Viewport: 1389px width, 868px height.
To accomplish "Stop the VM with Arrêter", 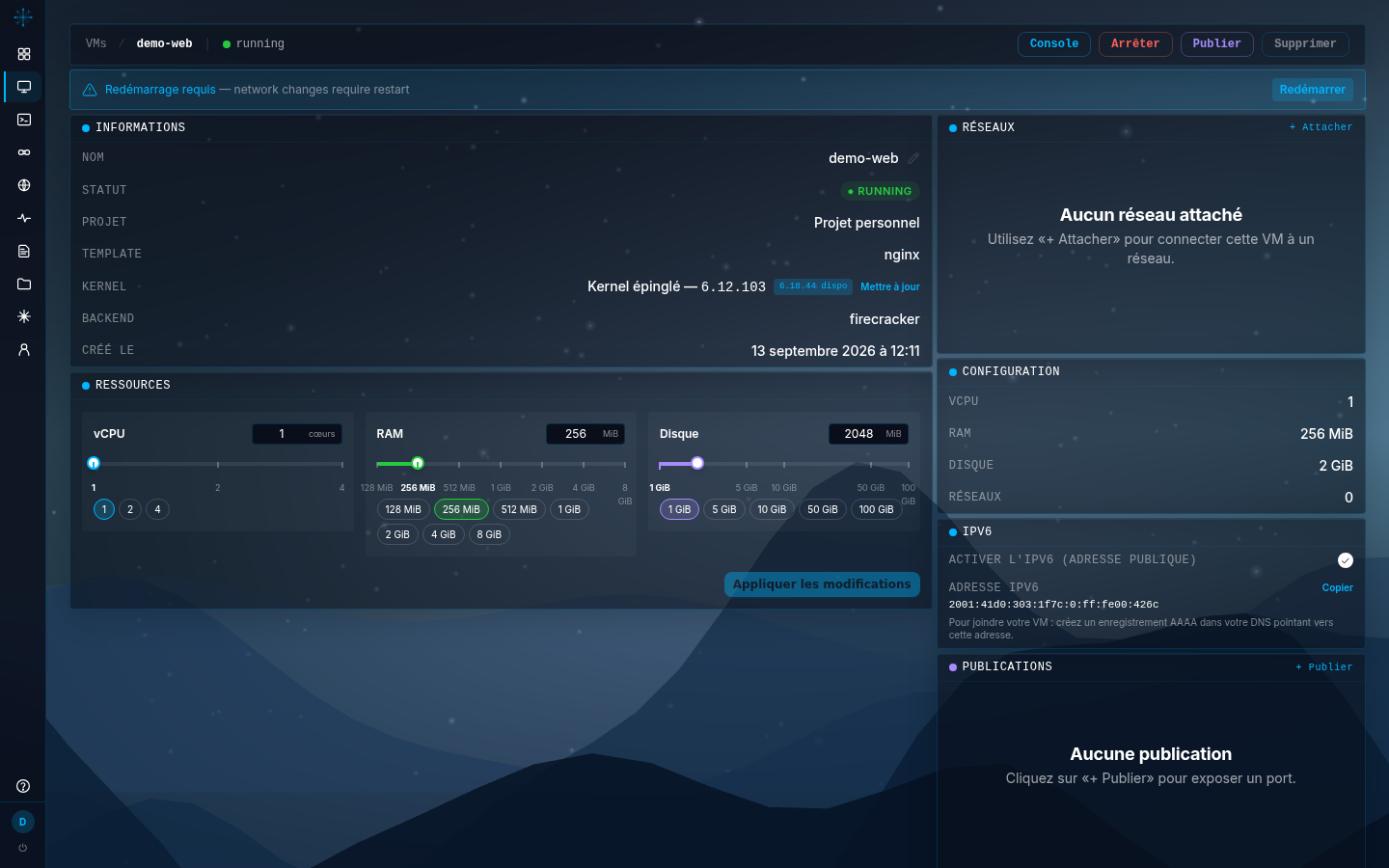I will (x=1135, y=44).
